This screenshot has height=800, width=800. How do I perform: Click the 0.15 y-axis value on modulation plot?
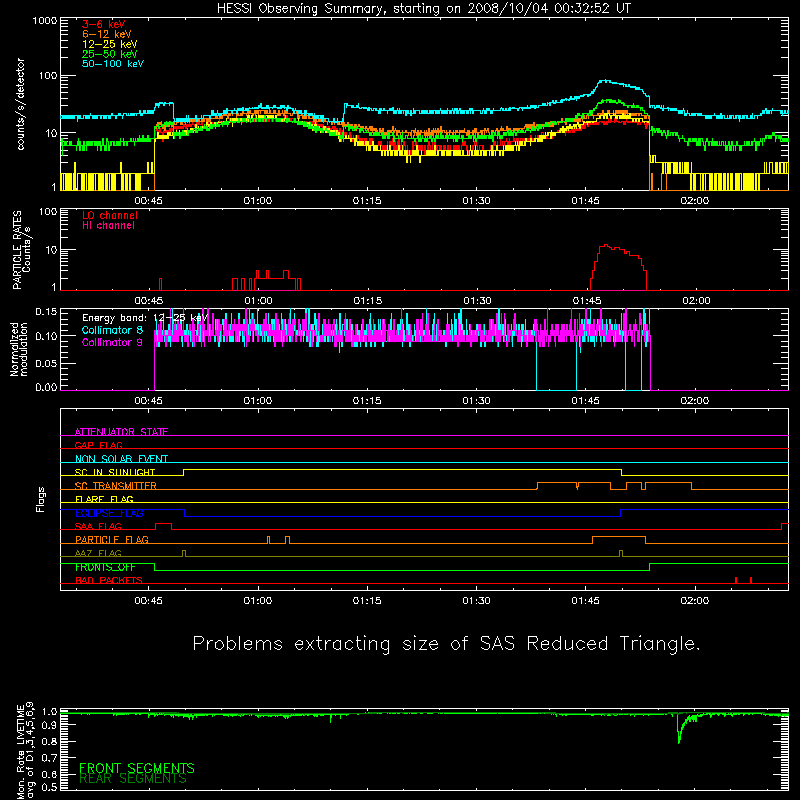46,311
